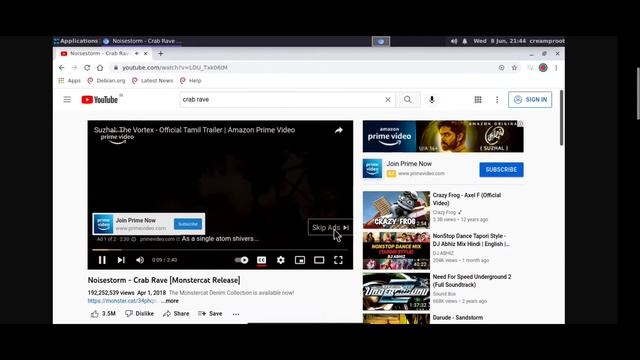
Task: Pause the video with the pause button
Action: coord(102,260)
